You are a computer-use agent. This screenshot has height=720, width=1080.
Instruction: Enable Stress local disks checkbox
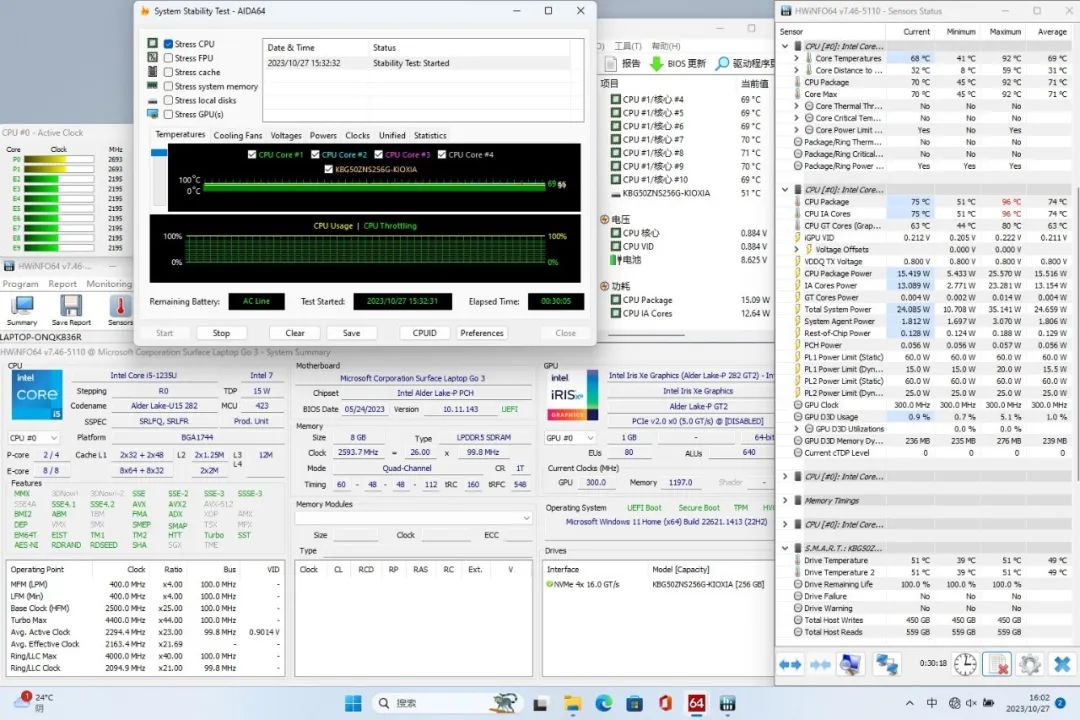[x=168, y=100]
